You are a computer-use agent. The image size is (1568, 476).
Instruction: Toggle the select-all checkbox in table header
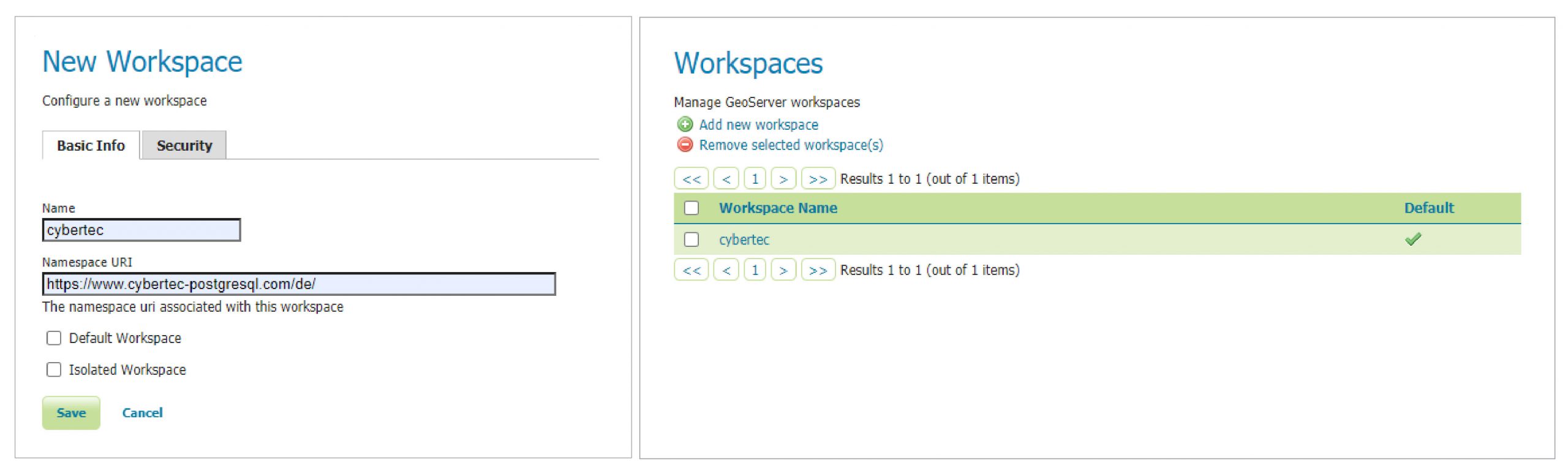tap(691, 208)
